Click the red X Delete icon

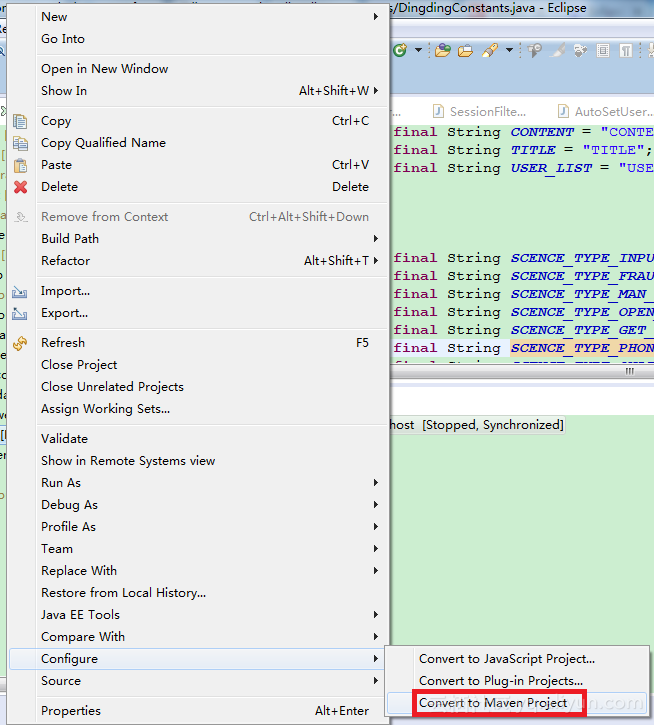(20, 187)
